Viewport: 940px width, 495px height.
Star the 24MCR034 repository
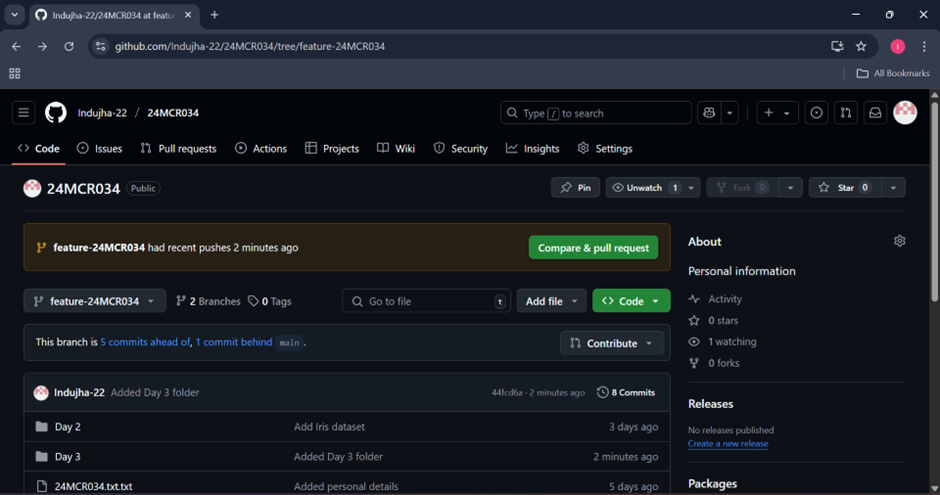click(x=845, y=188)
